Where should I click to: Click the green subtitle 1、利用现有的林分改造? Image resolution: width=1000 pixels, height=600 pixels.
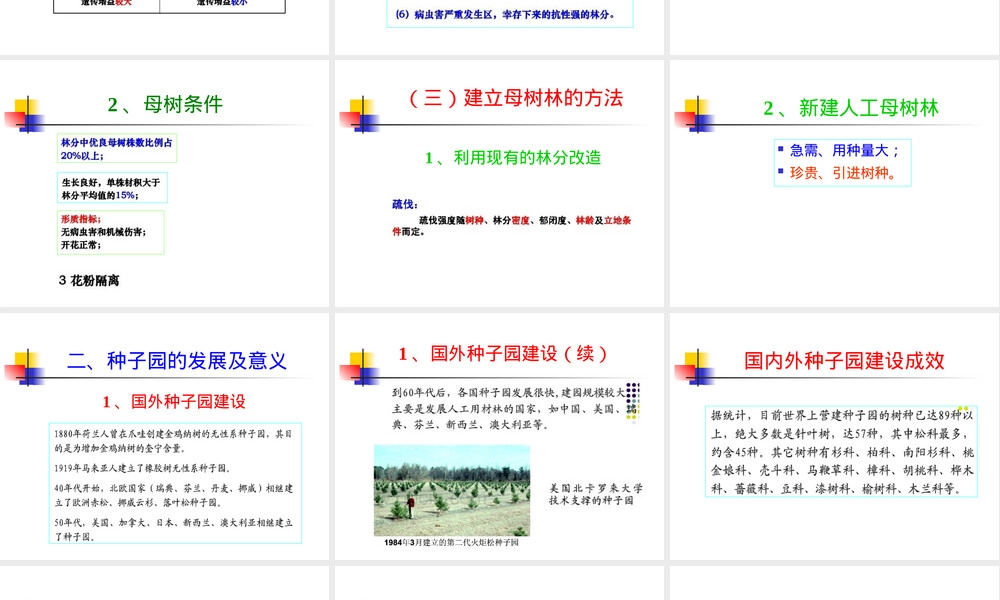tap(513, 157)
